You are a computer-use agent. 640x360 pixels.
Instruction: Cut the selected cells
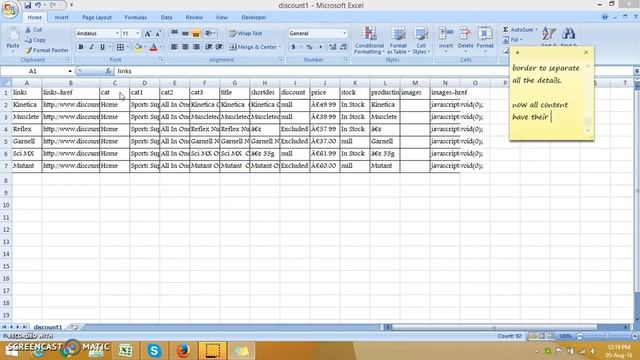[x=33, y=30]
